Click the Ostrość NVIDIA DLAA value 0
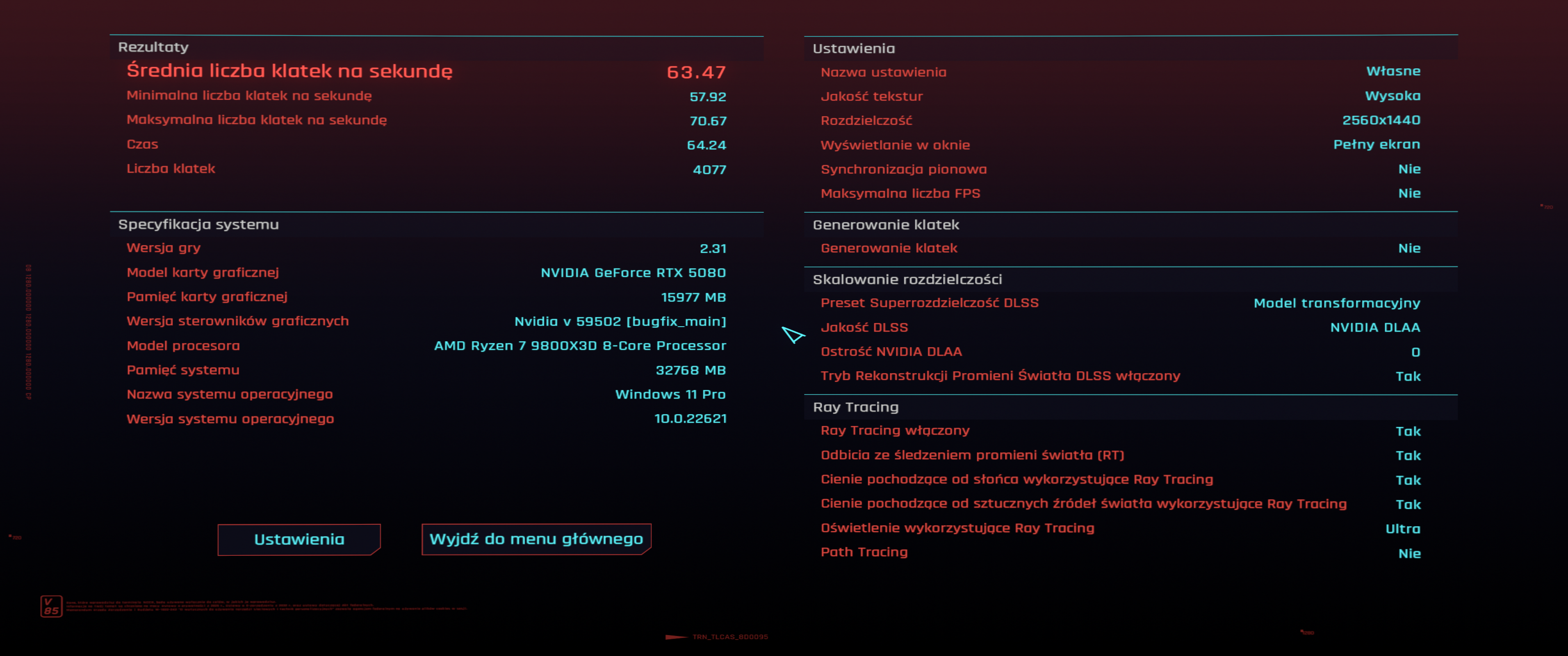This screenshot has height=656, width=1568. tap(1415, 352)
